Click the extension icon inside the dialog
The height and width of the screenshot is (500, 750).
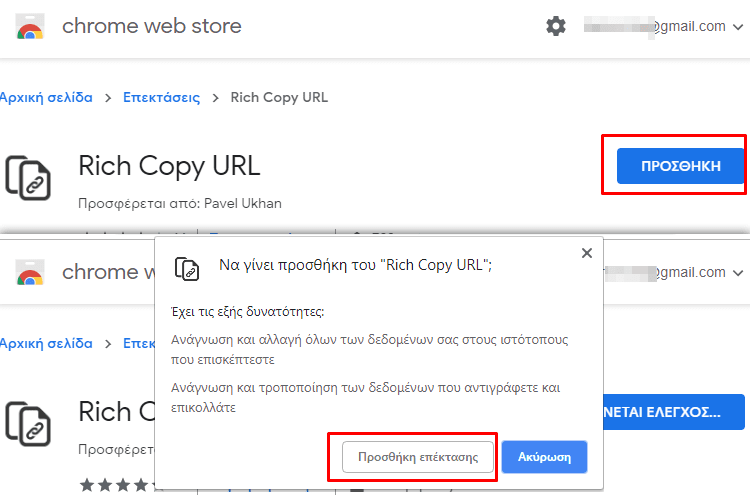(187, 268)
